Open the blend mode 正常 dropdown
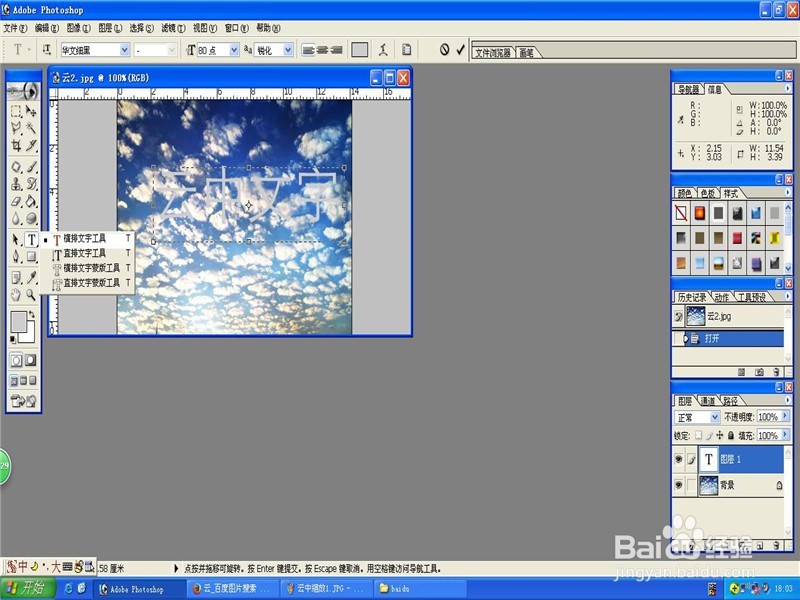This screenshot has width=800, height=600. click(x=715, y=417)
